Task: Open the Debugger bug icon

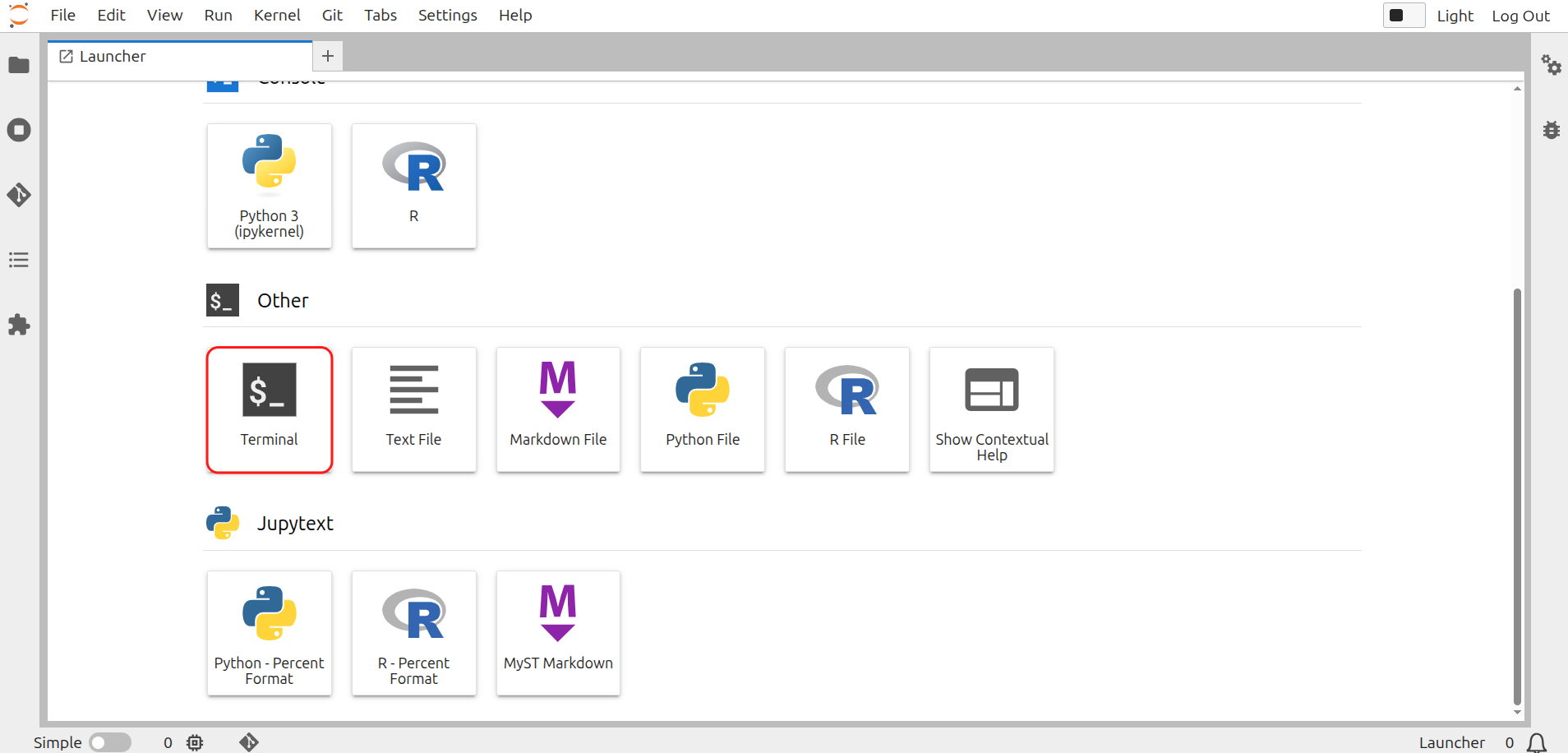Action: pos(1551,130)
